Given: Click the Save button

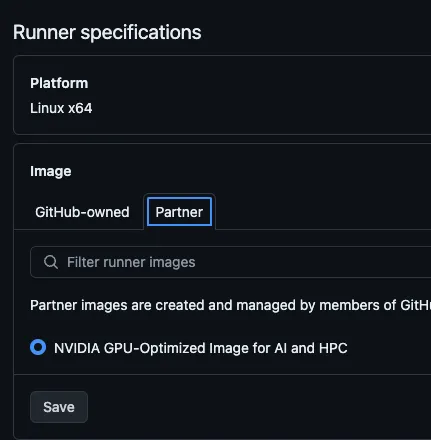Looking at the screenshot, I should 59,407.
